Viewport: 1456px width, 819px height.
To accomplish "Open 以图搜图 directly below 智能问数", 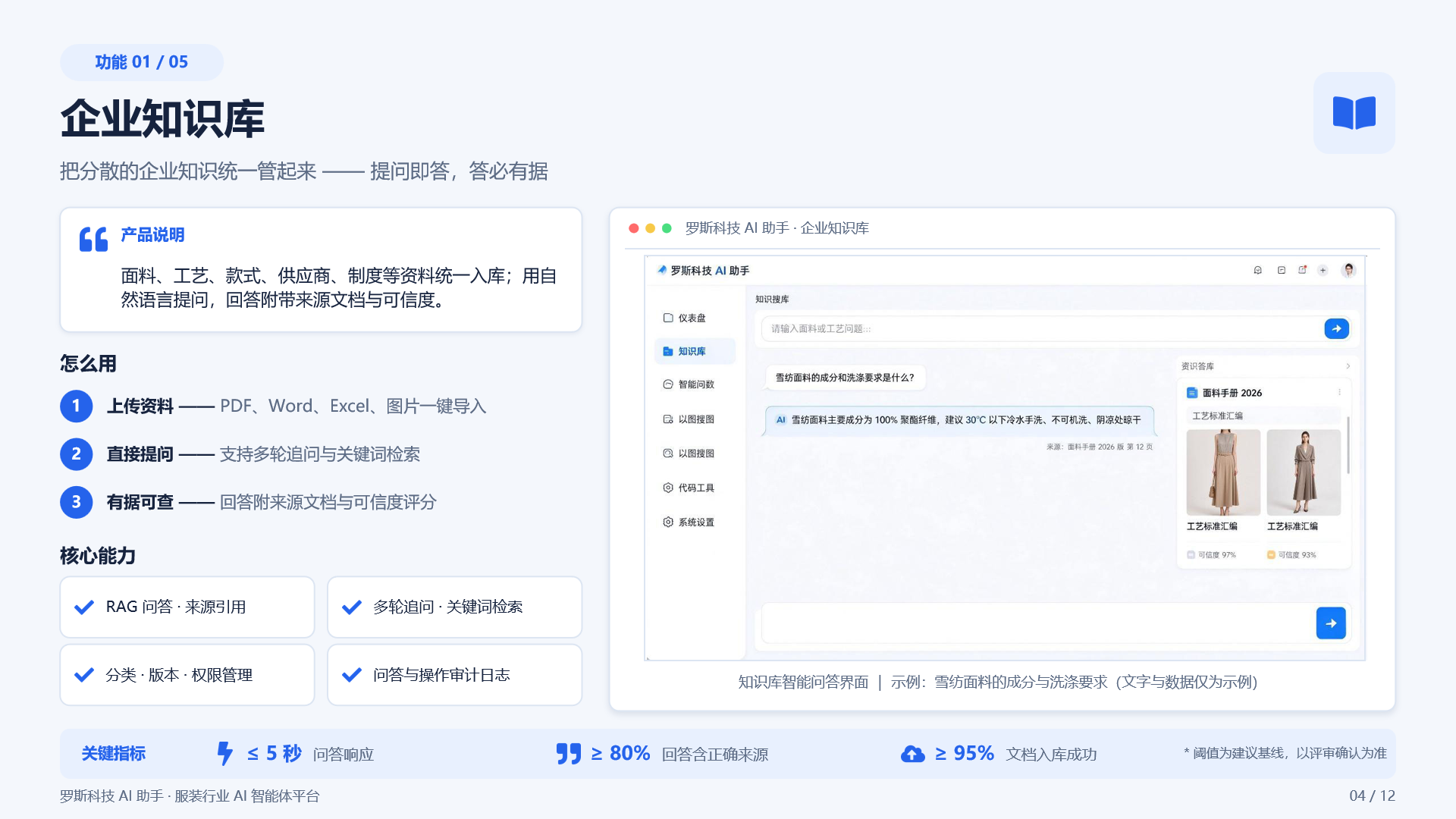I will click(x=689, y=419).
